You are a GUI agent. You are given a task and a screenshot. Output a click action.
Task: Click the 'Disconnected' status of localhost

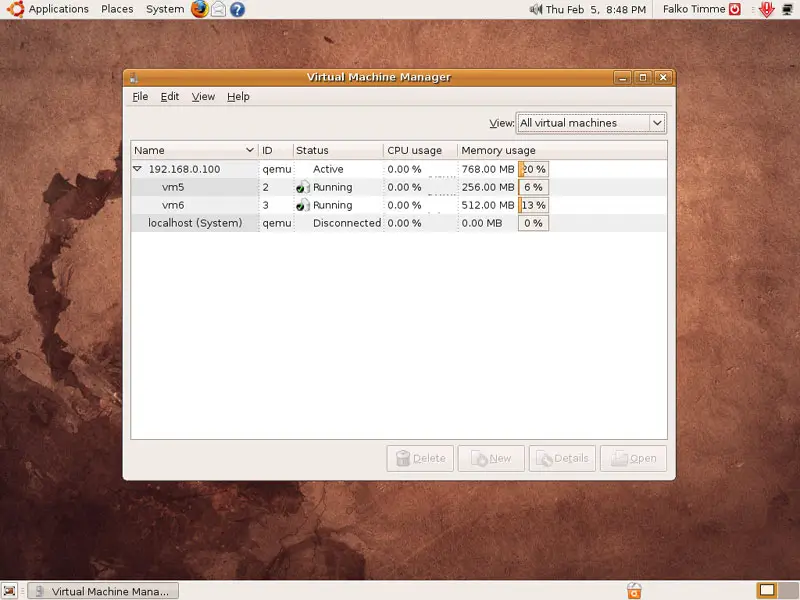[347, 223]
